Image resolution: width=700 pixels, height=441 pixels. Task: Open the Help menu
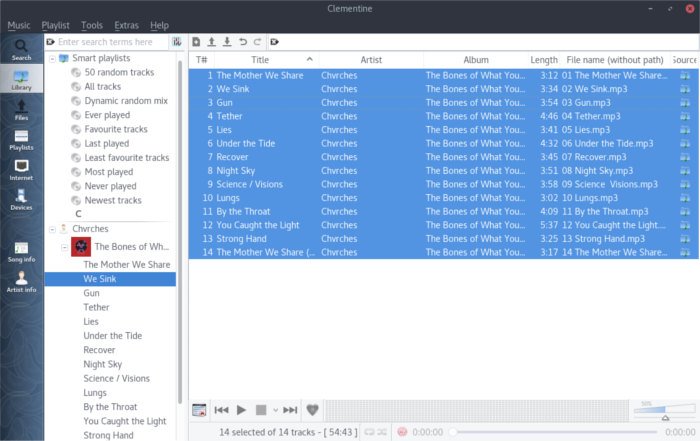[159, 25]
